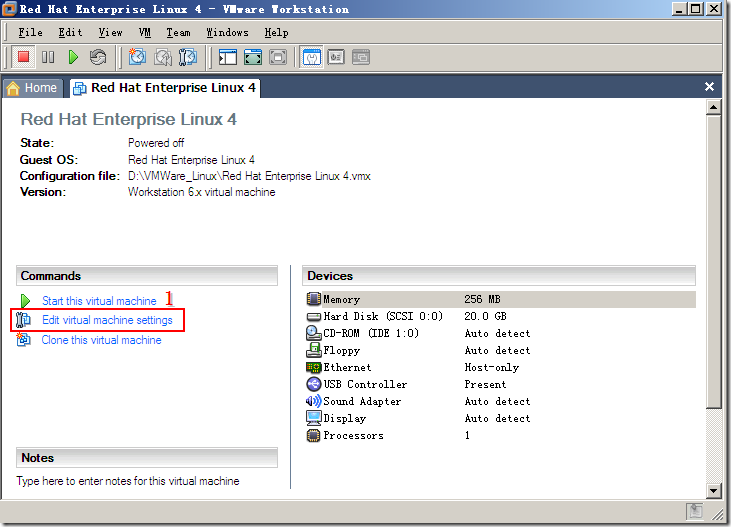The width and height of the screenshot is (731, 527).
Task: Click the Devices section header
Action: coord(499,276)
